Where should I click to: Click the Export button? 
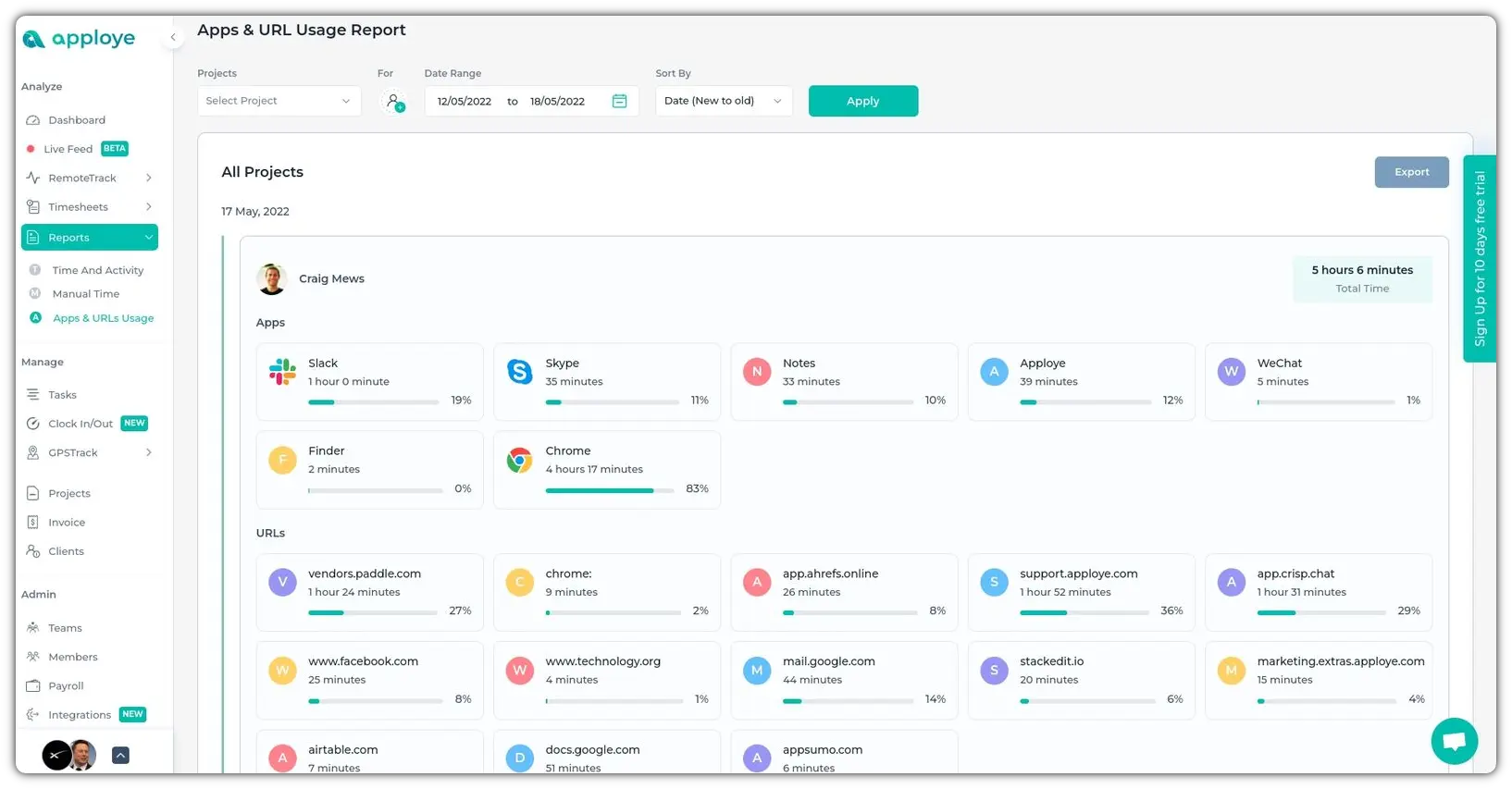[x=1411, y=172]
